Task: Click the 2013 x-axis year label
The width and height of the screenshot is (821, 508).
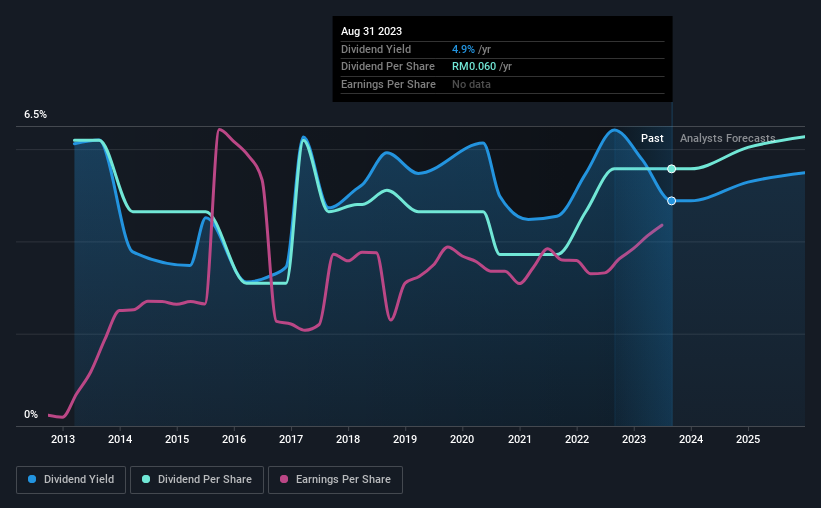Action: (x=63, y=439)
